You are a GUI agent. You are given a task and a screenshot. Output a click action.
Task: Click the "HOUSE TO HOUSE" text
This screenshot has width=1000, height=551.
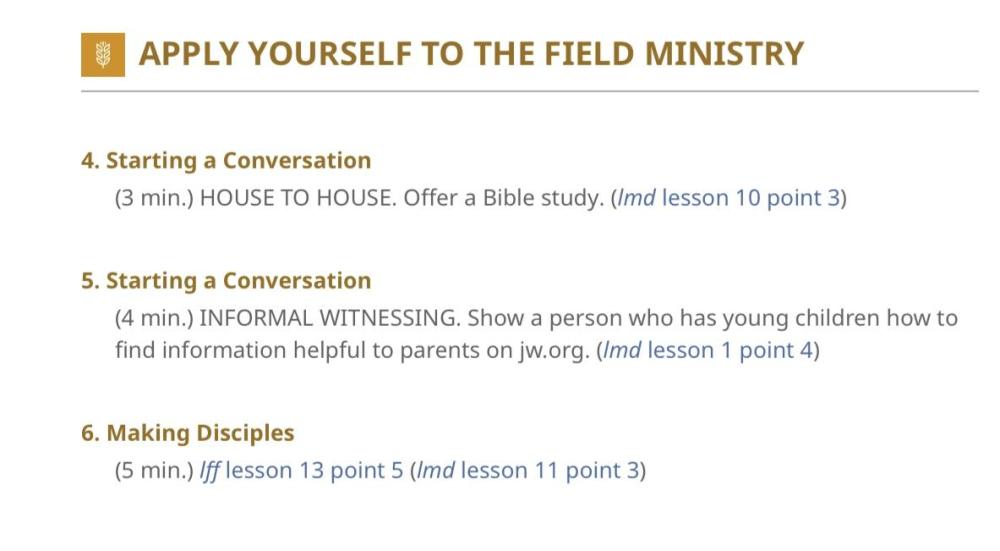[296, 197]
